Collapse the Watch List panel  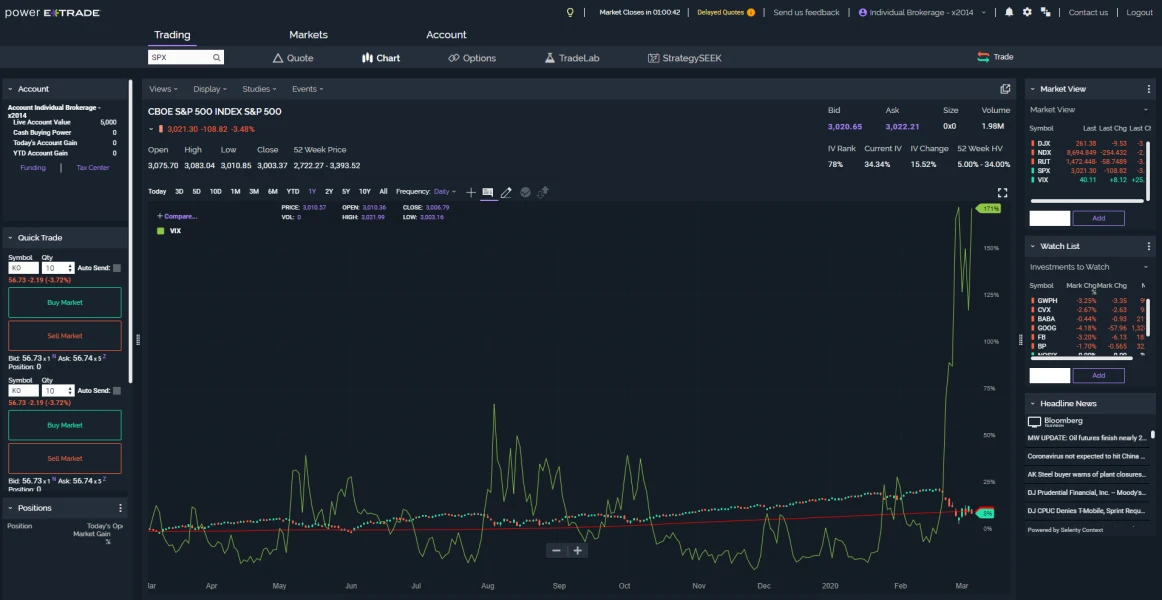coord(1033,246)
